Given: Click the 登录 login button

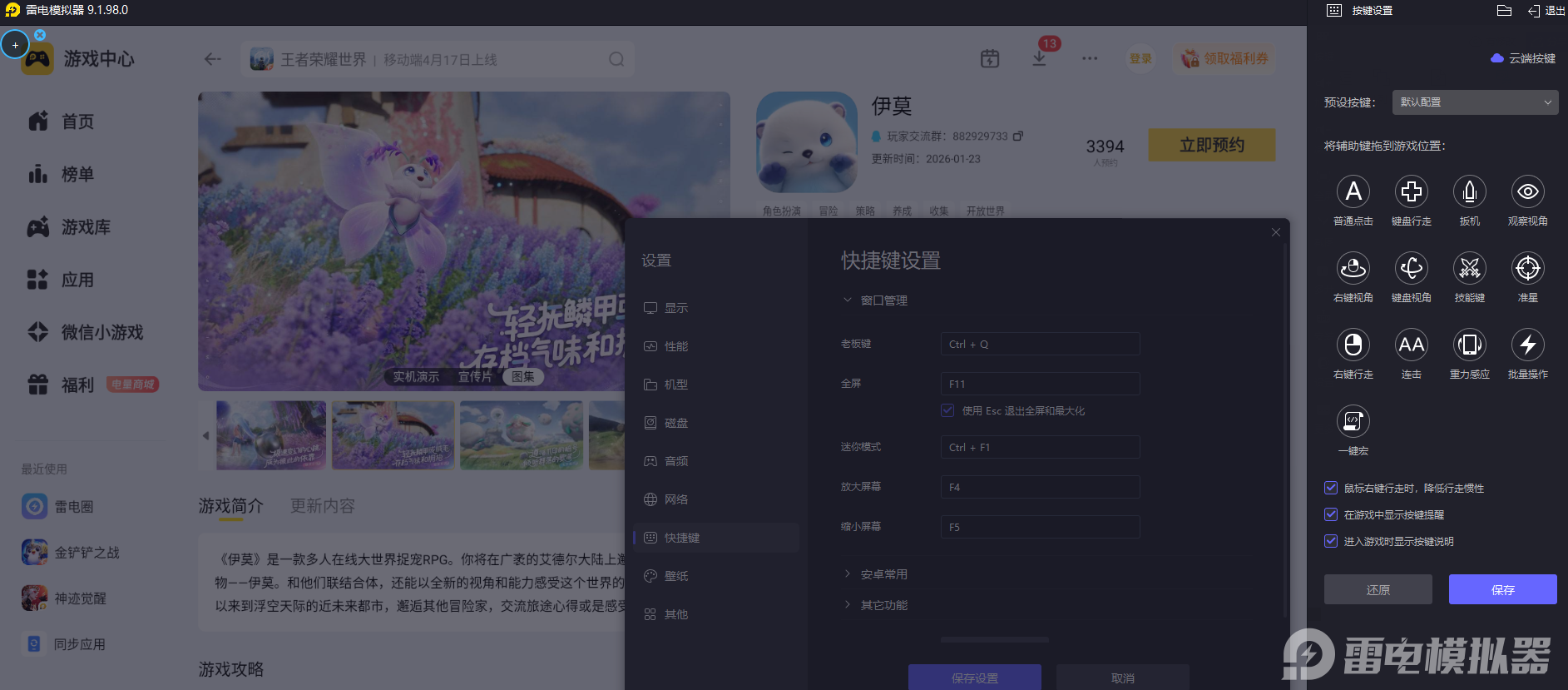Looking at the screenshot, I should tap(1140, 58).
